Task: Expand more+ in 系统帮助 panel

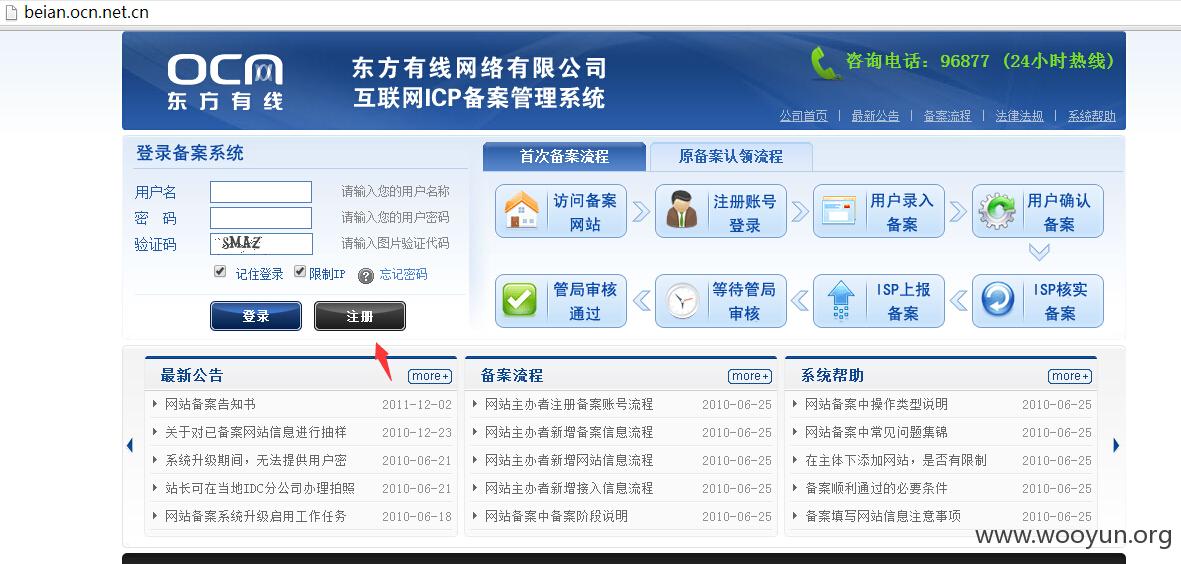Action: click(x=1070, y=376)
